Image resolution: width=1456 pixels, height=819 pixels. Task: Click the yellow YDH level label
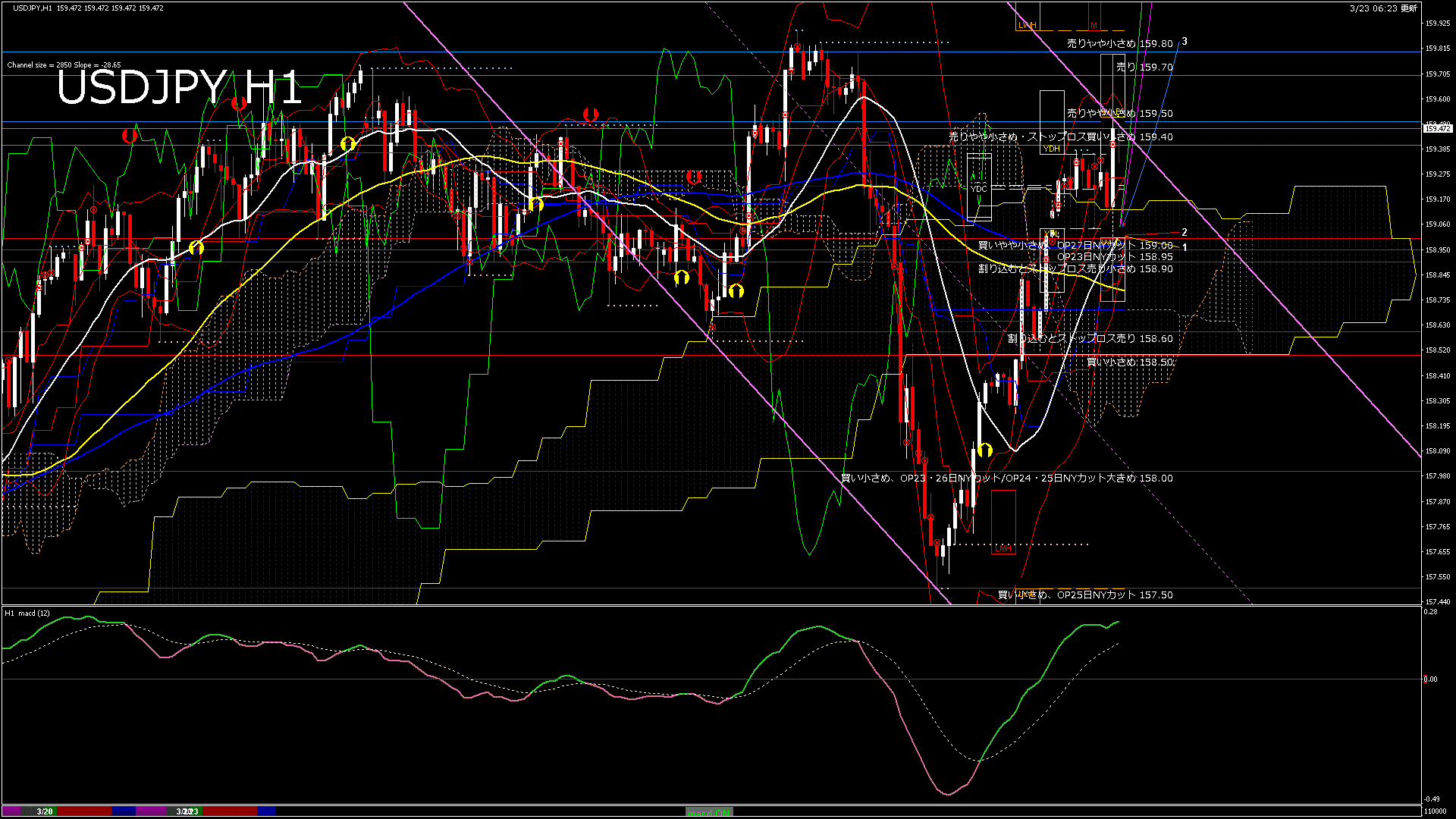pos(1053,149)
